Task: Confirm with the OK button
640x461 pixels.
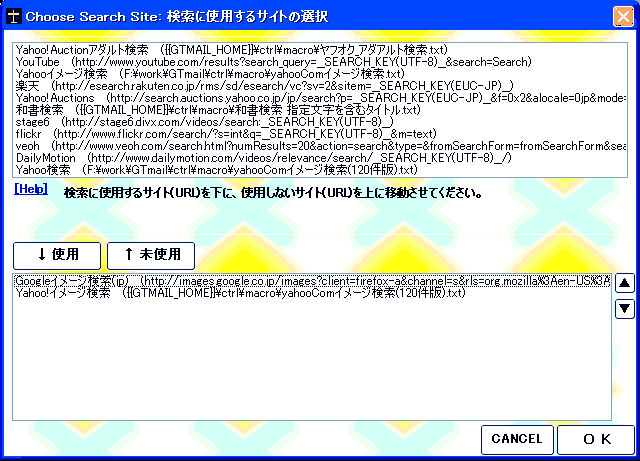Action: pyautogui.click(x=596, y=439)
